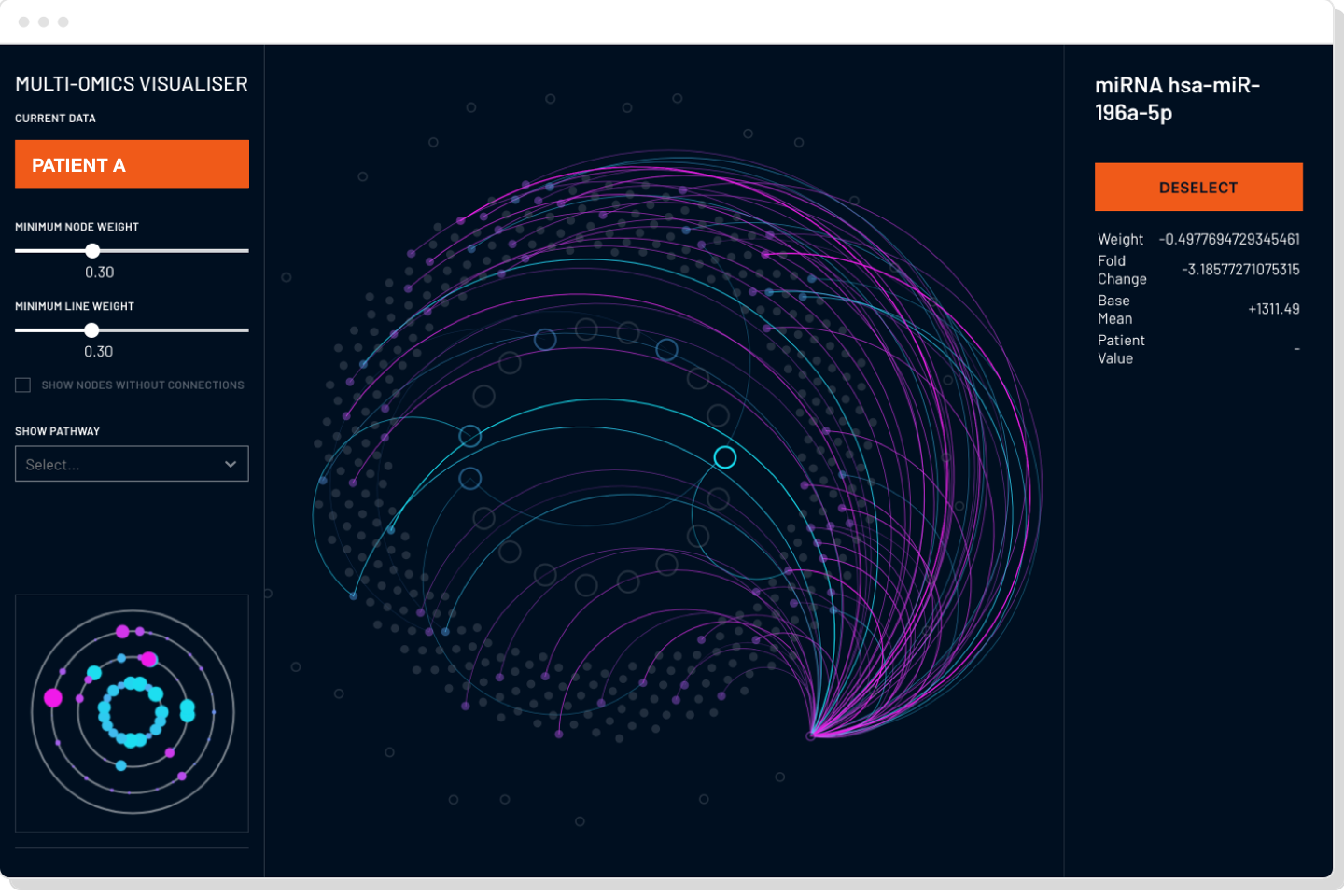Click the brightest cyan ring node in graph
Viewport: 1344px width, 896px height.
point(725,457)
